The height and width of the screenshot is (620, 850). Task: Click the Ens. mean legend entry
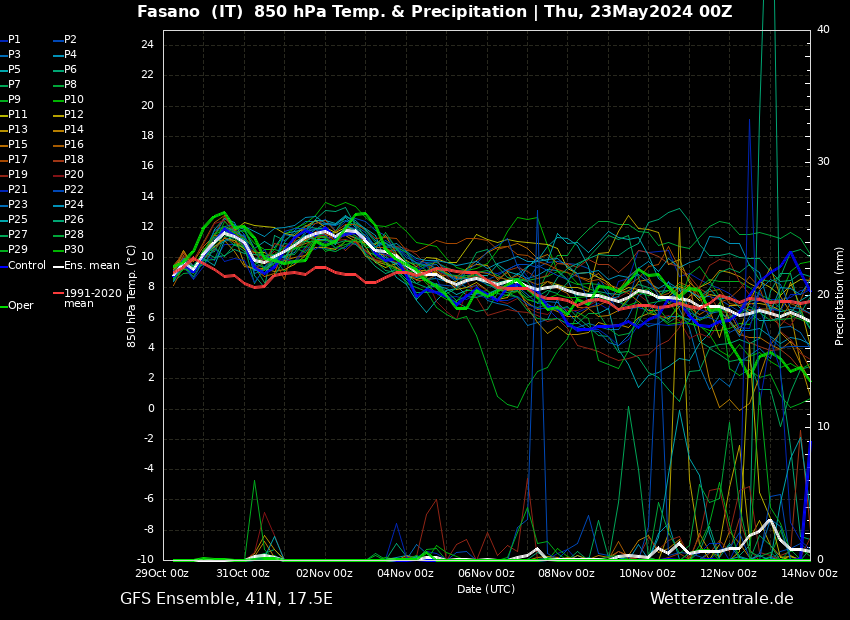pyautogui.click(x=91, y=266)
